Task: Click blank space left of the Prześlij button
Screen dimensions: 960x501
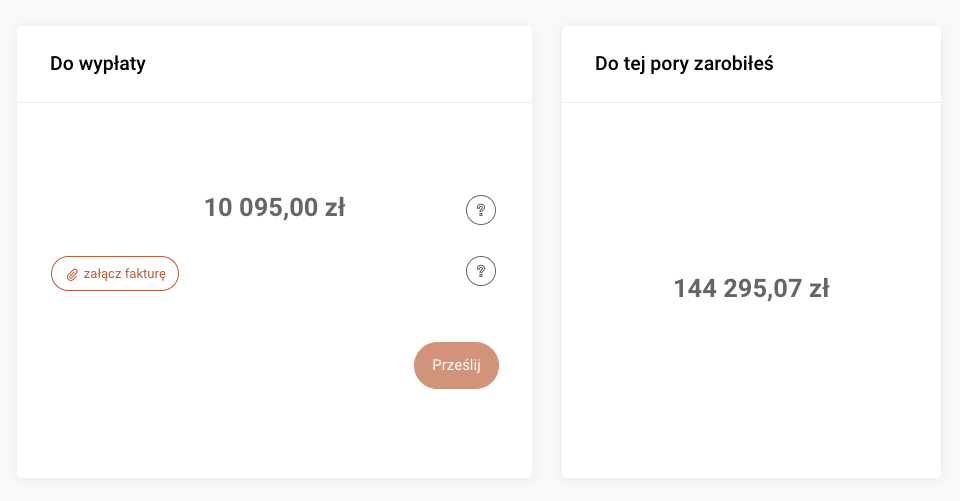Action: 250,365
